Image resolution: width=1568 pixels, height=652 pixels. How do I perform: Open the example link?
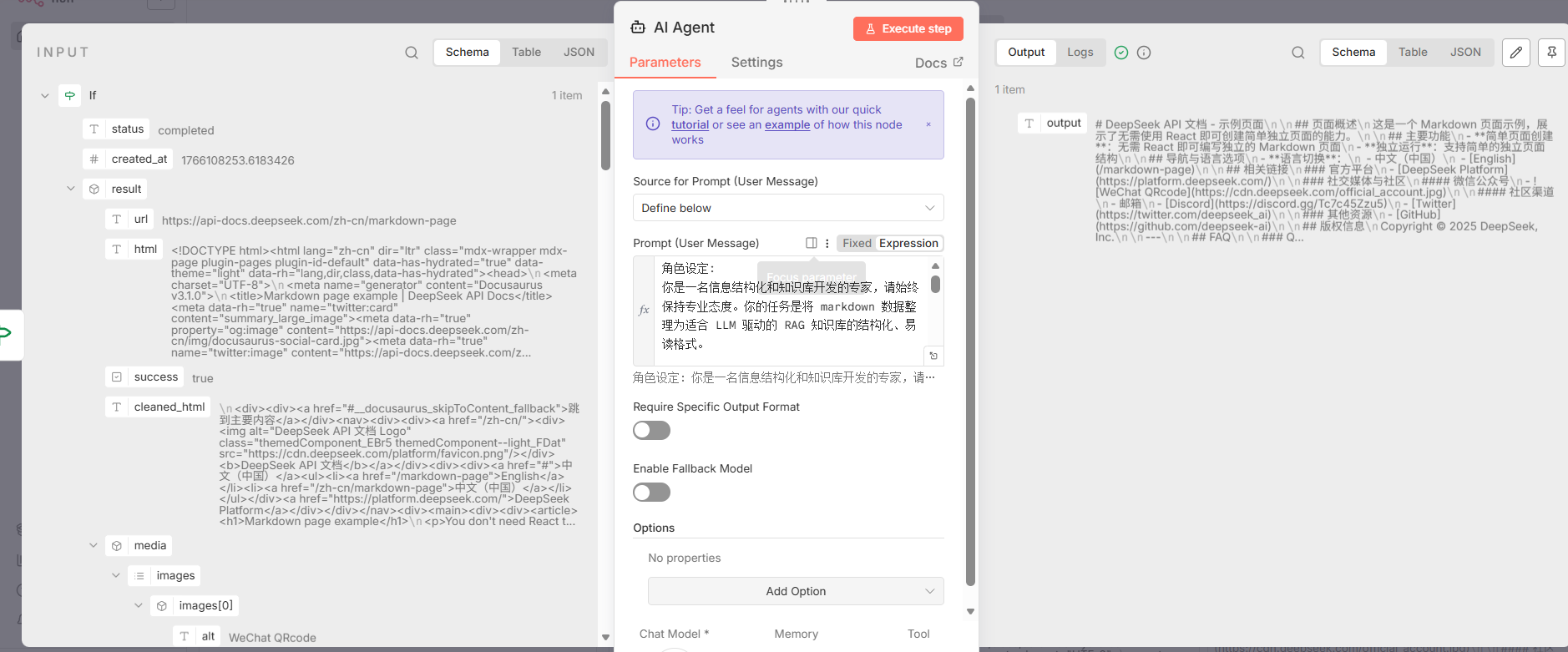click(x=787, y=124)
